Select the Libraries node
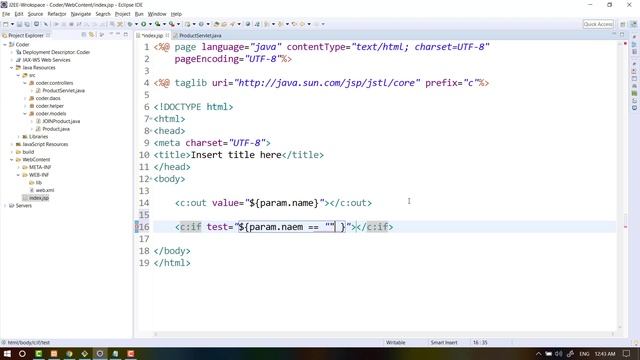This screenshot has width=640, height=360. point(38,137)
